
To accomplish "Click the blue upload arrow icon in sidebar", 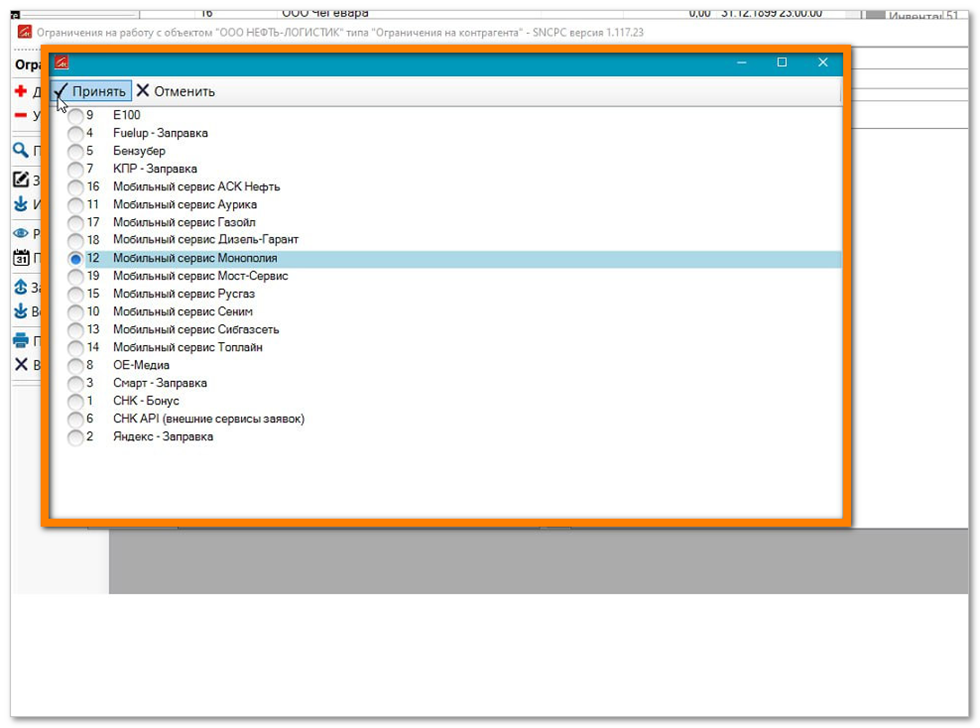I will [21, 287].
